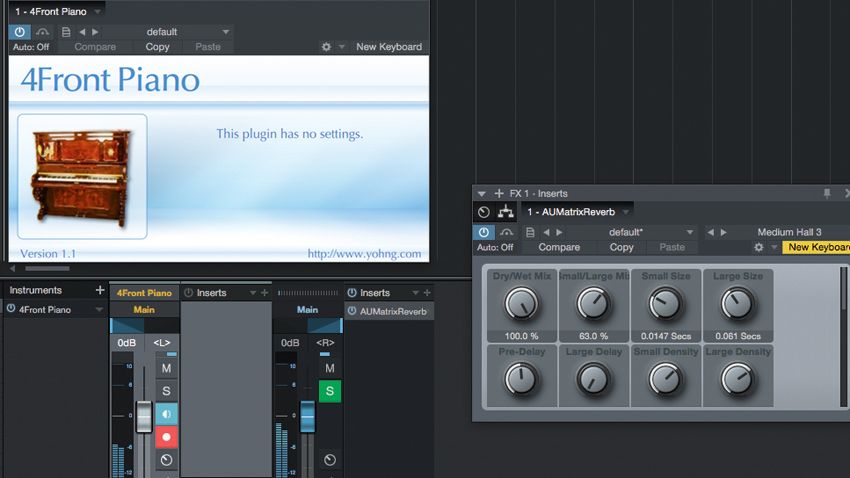The image size is (850, 478).
Task: Click the horizontal scrollbar below the piano plugin
Action: pos(47,268)
